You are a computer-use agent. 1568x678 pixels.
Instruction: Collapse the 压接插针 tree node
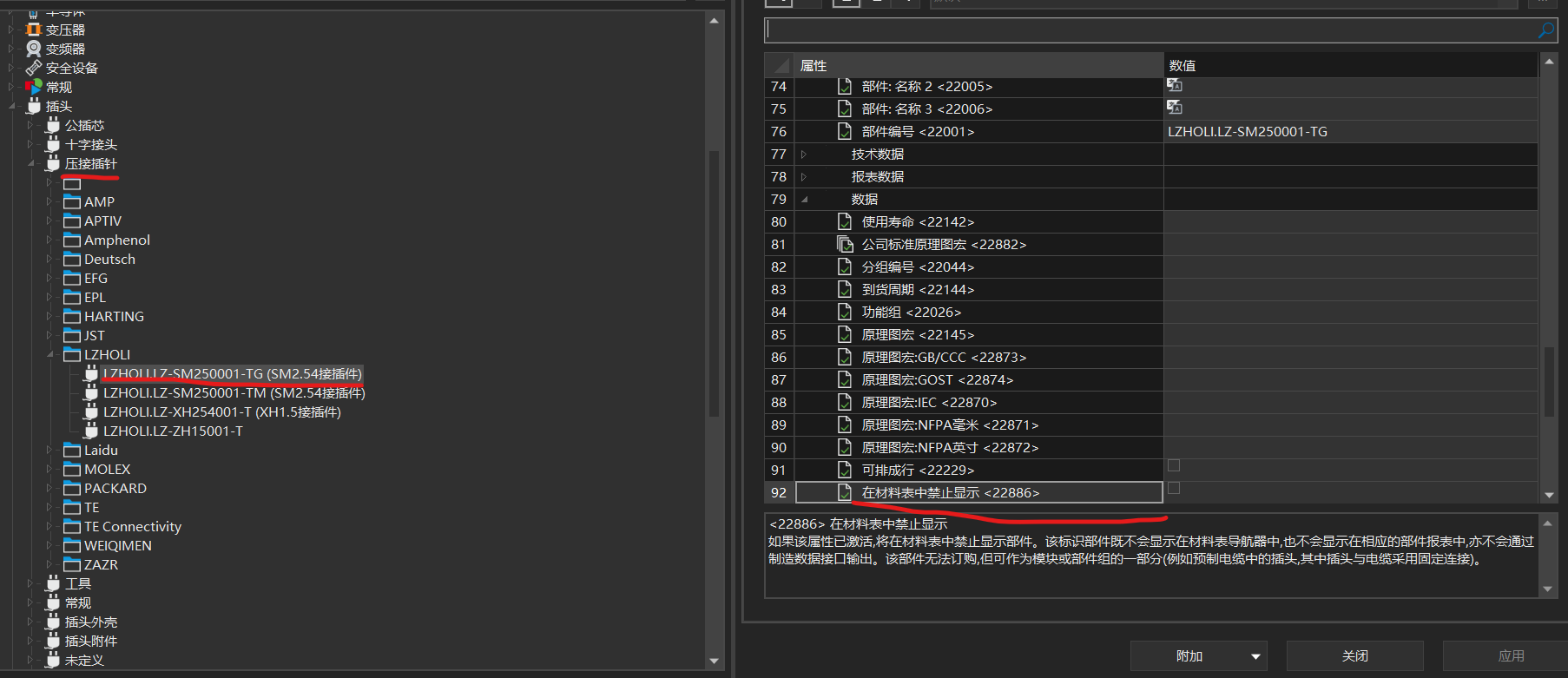(31, 163)
